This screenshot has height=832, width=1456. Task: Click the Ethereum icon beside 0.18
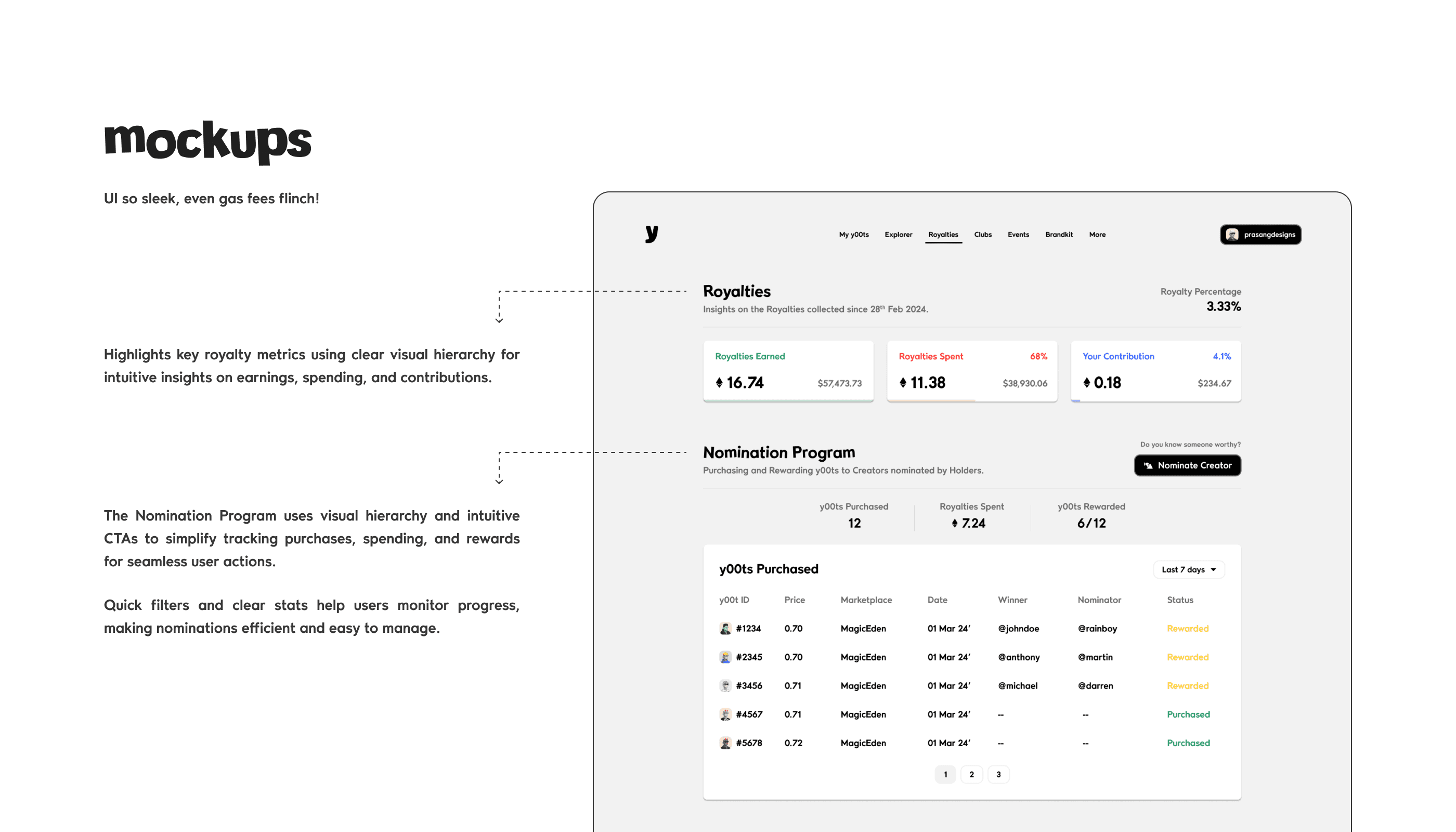(1086, 382)
